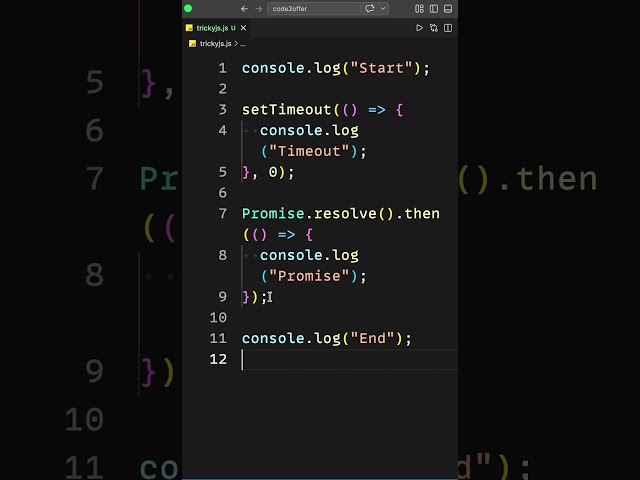
Task: Click line number 7 in the gutter
Action: coord(222,213)
